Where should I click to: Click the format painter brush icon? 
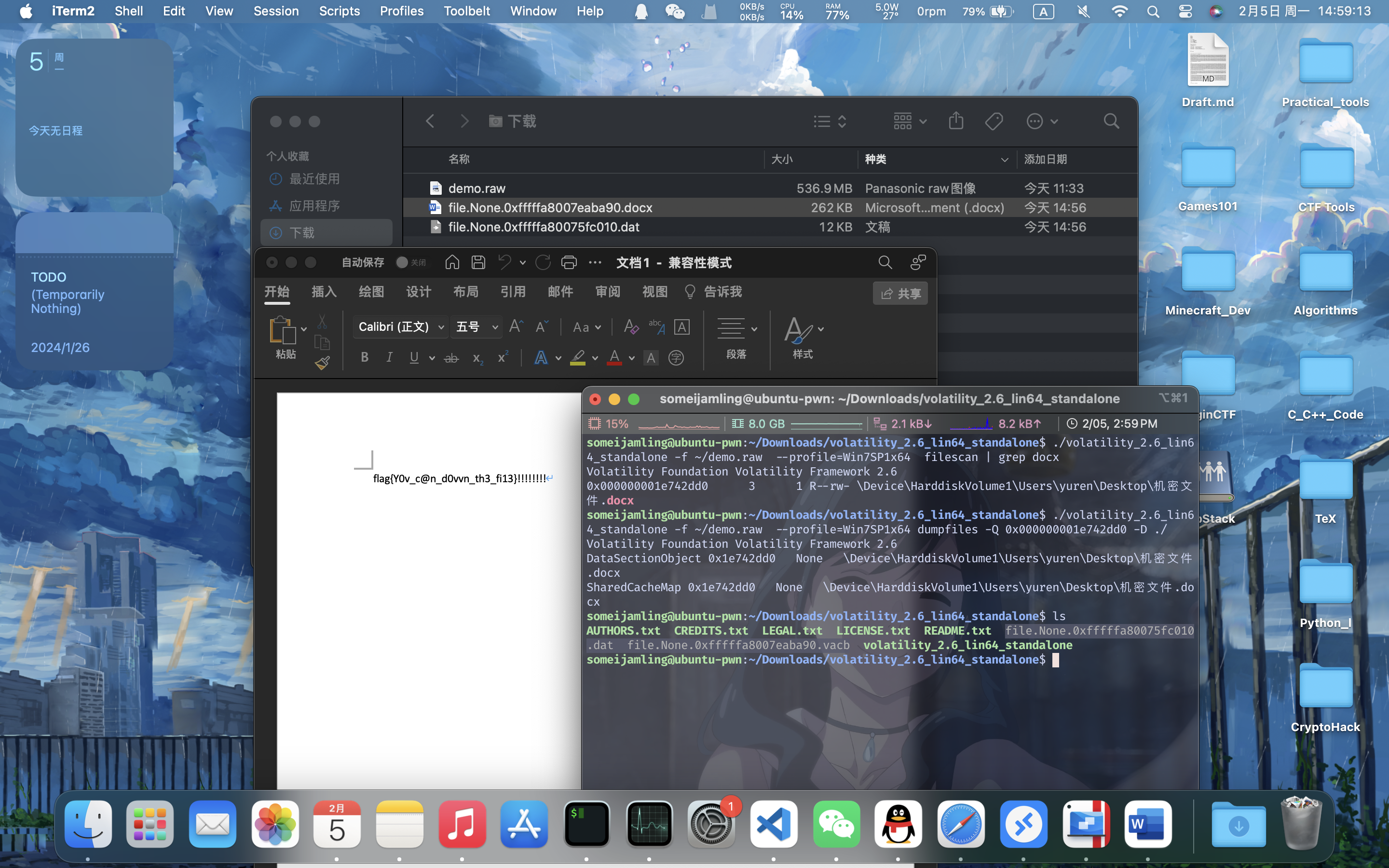coord(322,363)
